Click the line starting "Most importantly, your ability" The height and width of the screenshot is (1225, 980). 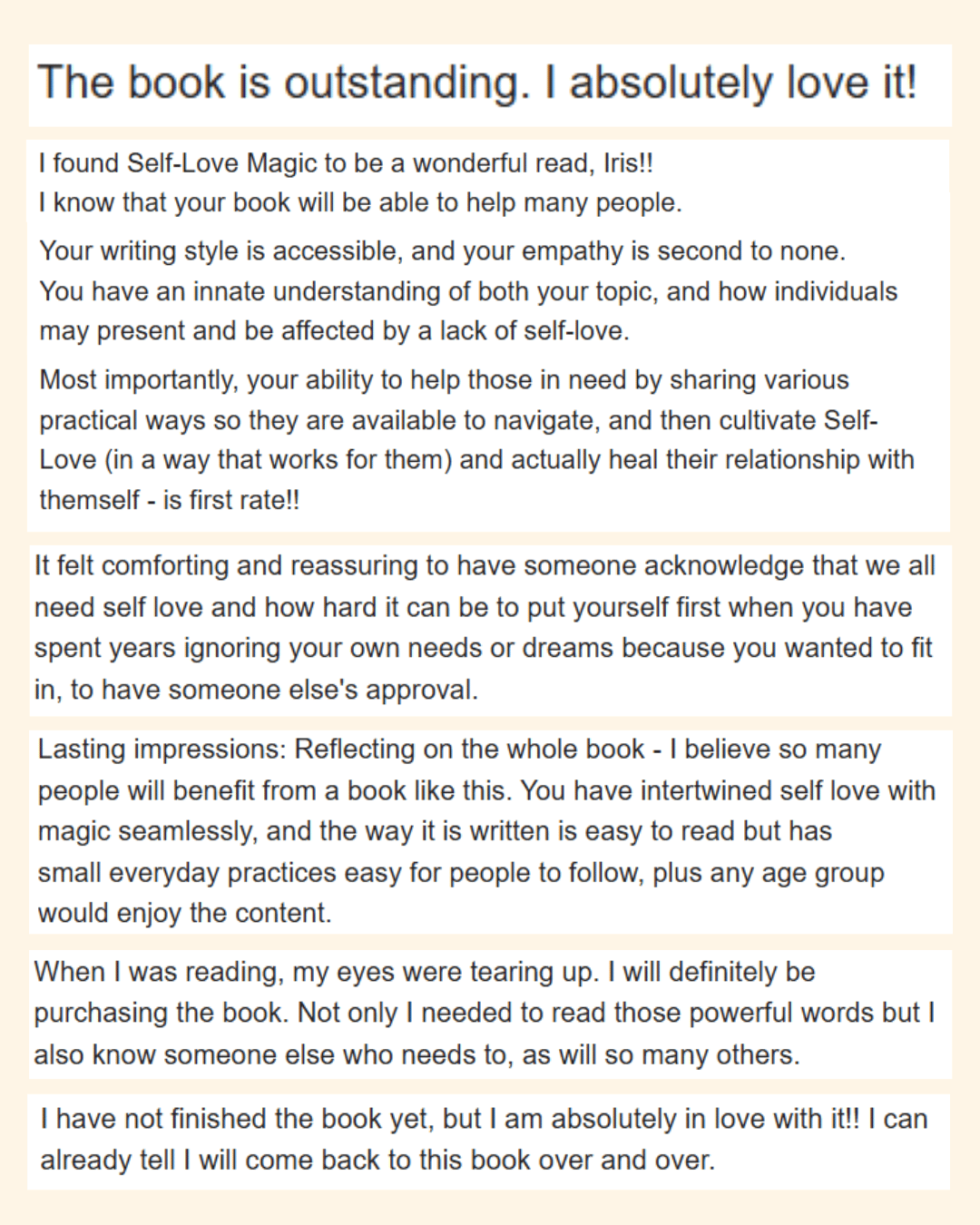pyautogui.click(x=444, y=379)
